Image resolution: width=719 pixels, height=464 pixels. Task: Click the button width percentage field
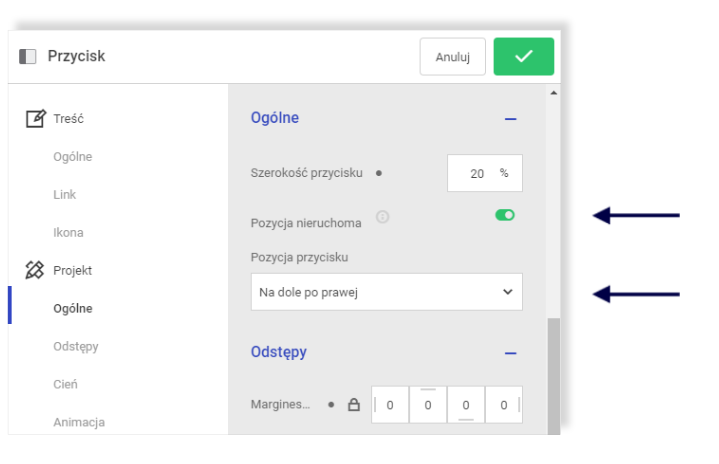tap(485, 173)
